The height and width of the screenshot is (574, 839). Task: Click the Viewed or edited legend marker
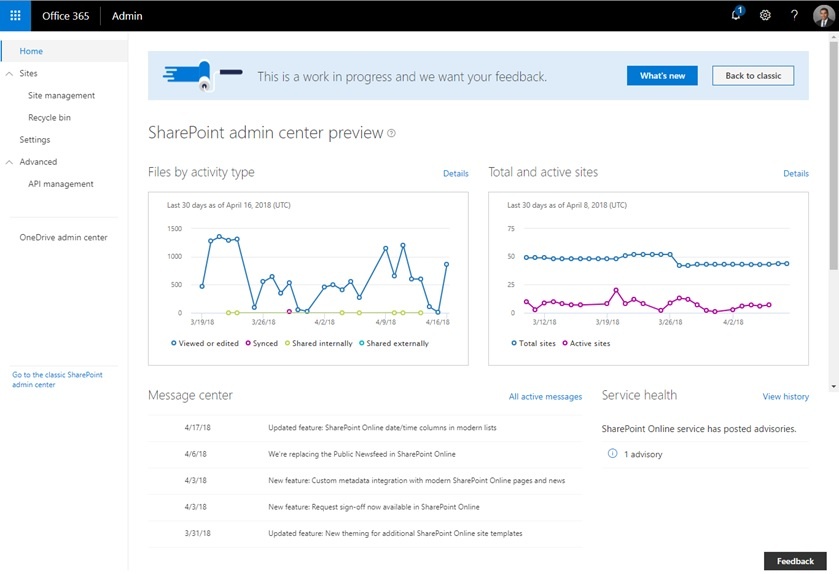173,343
